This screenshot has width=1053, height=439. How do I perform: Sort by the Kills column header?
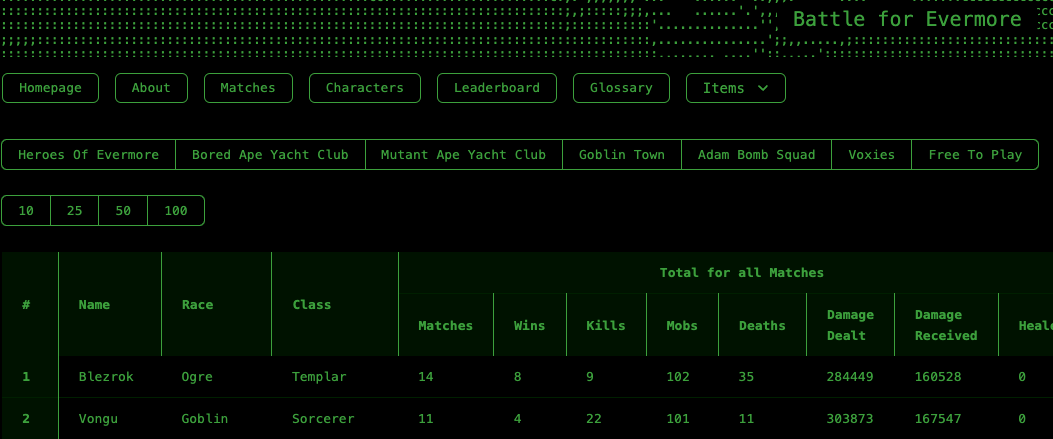pyautogui.click(x=606, y=326)
